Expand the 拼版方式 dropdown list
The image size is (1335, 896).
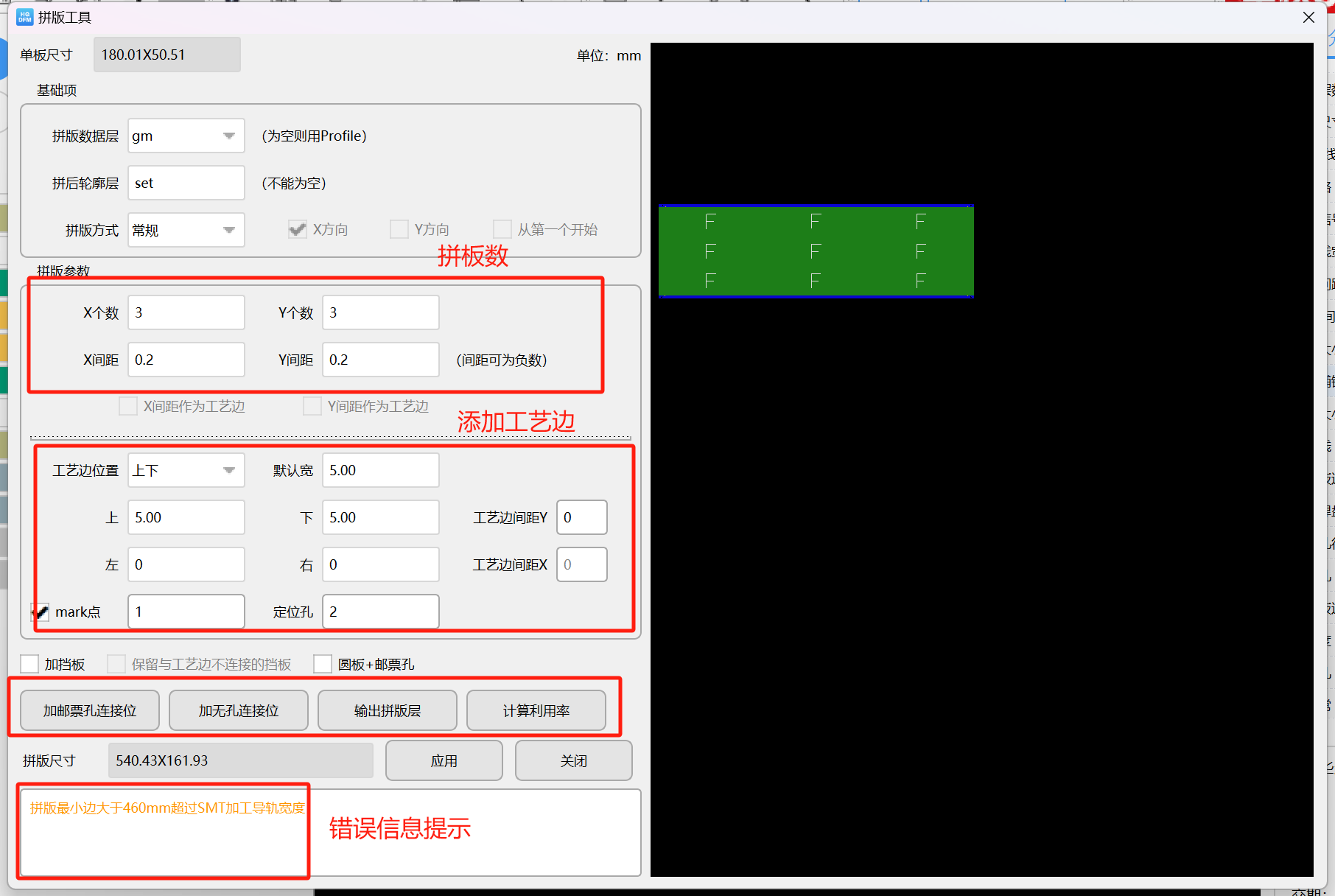point(228,231)
